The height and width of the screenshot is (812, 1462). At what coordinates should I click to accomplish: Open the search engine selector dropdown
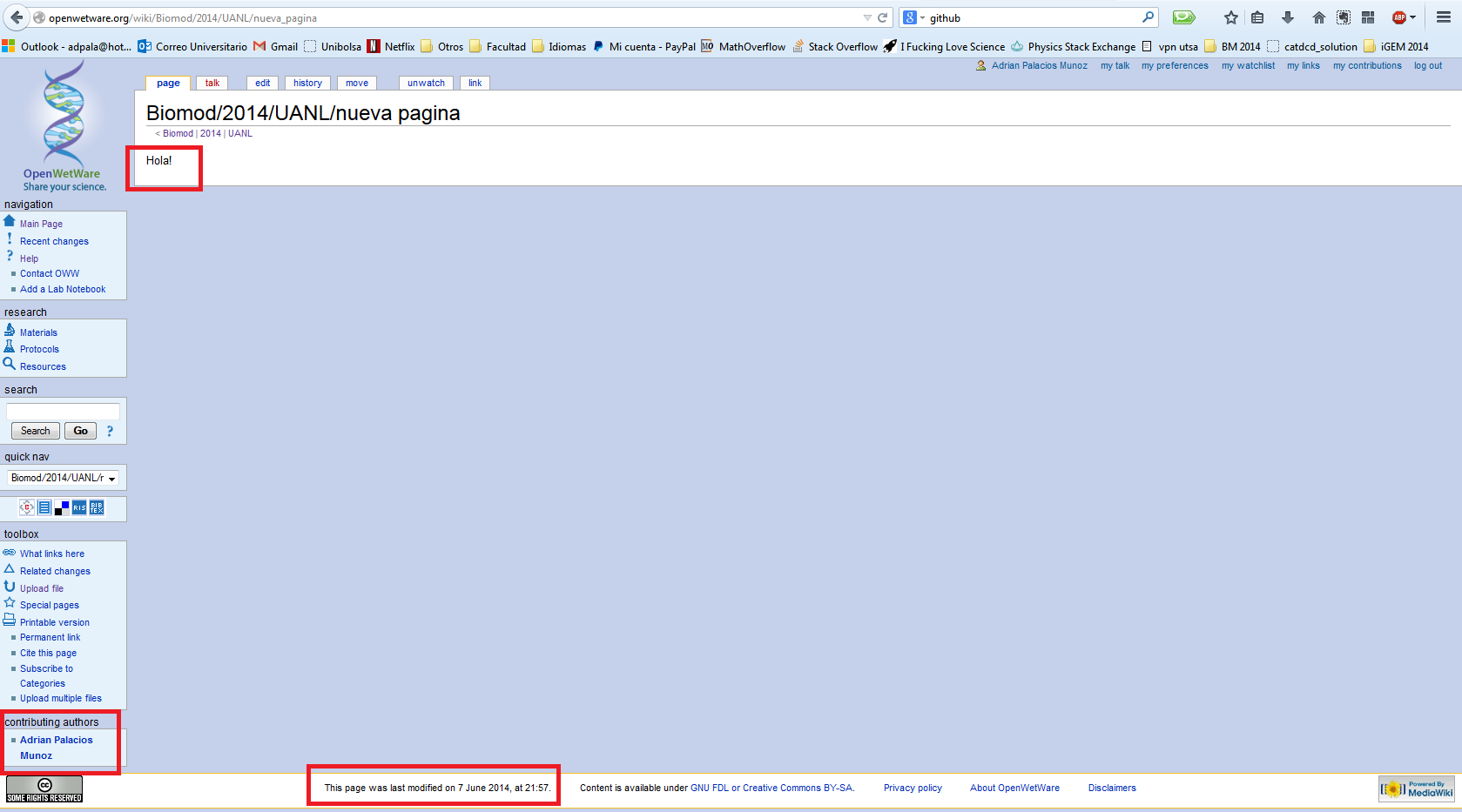click(913, 17)
